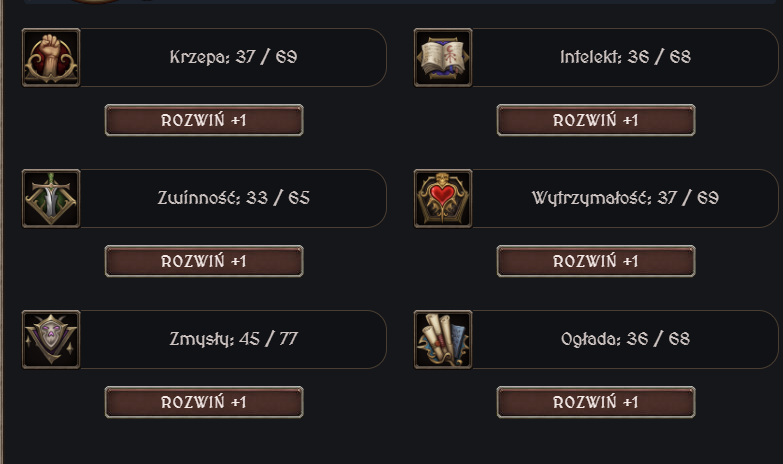Select the Wytrzymałość red heart icon

tap(443, 199)
